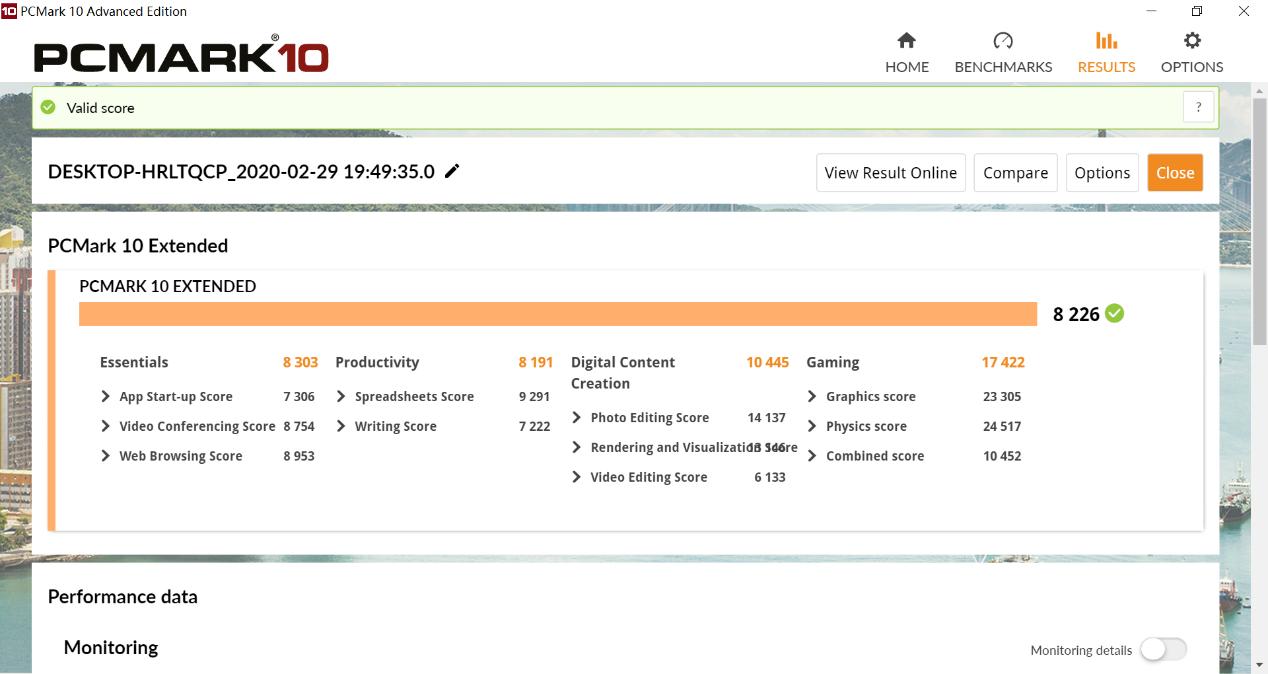Expand the Graphics score details
This screenshot has height=674, width=1268.
click(x=811, y=396)
